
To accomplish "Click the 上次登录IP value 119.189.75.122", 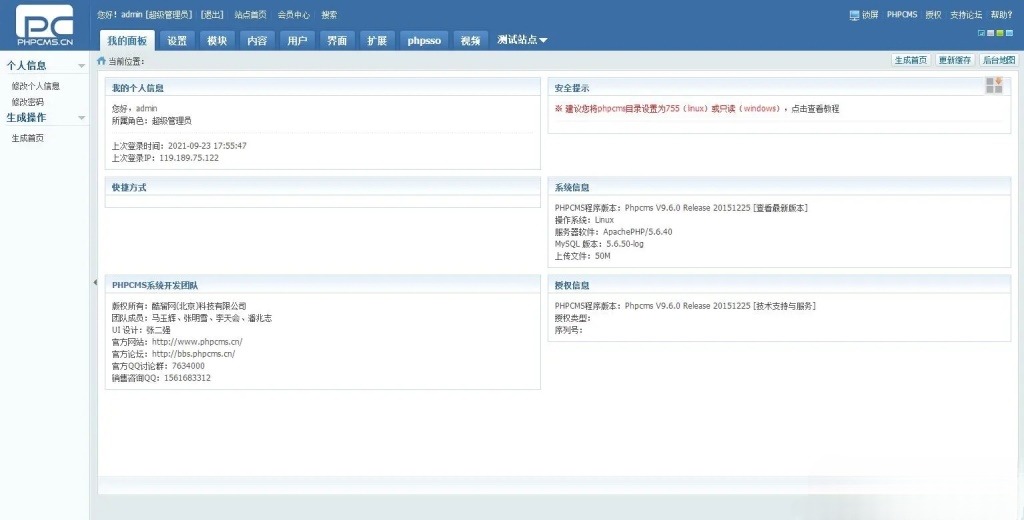I will point(189,158).
